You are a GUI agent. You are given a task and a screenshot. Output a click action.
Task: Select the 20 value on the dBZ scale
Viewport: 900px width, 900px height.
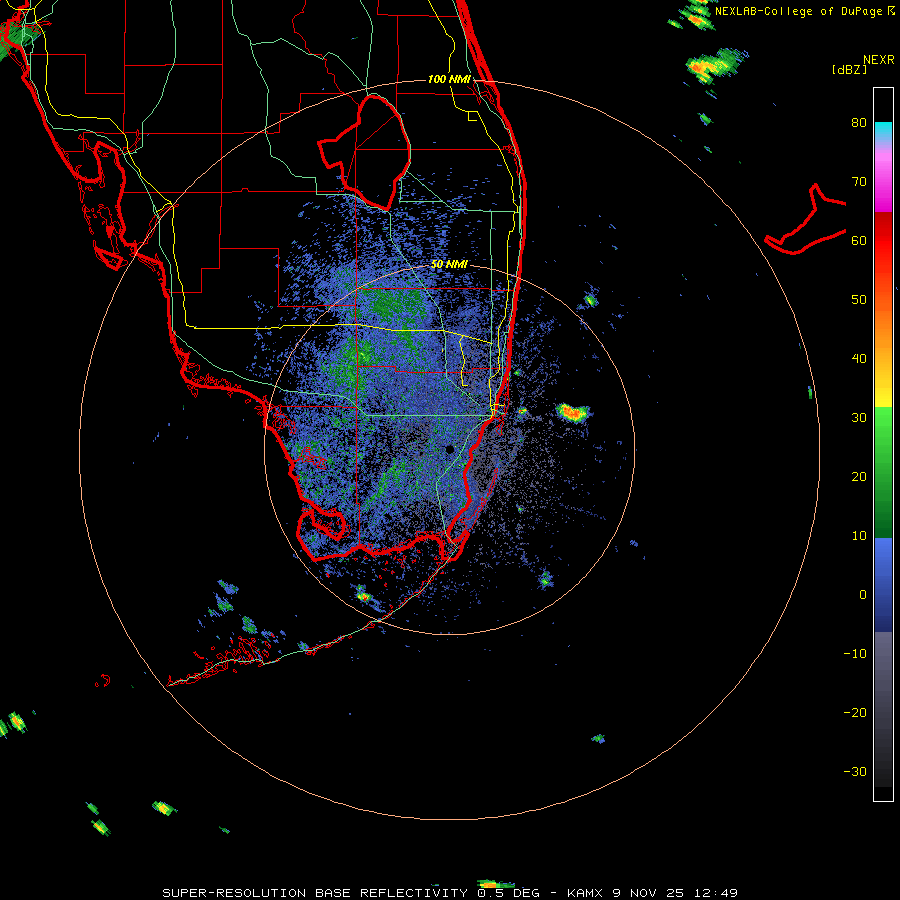[x=859, y=477]
